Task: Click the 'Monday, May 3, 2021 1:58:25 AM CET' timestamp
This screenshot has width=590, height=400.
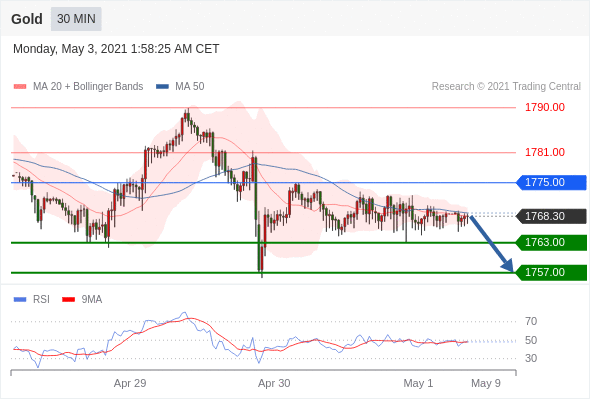Action: click(x=116, y=49)
